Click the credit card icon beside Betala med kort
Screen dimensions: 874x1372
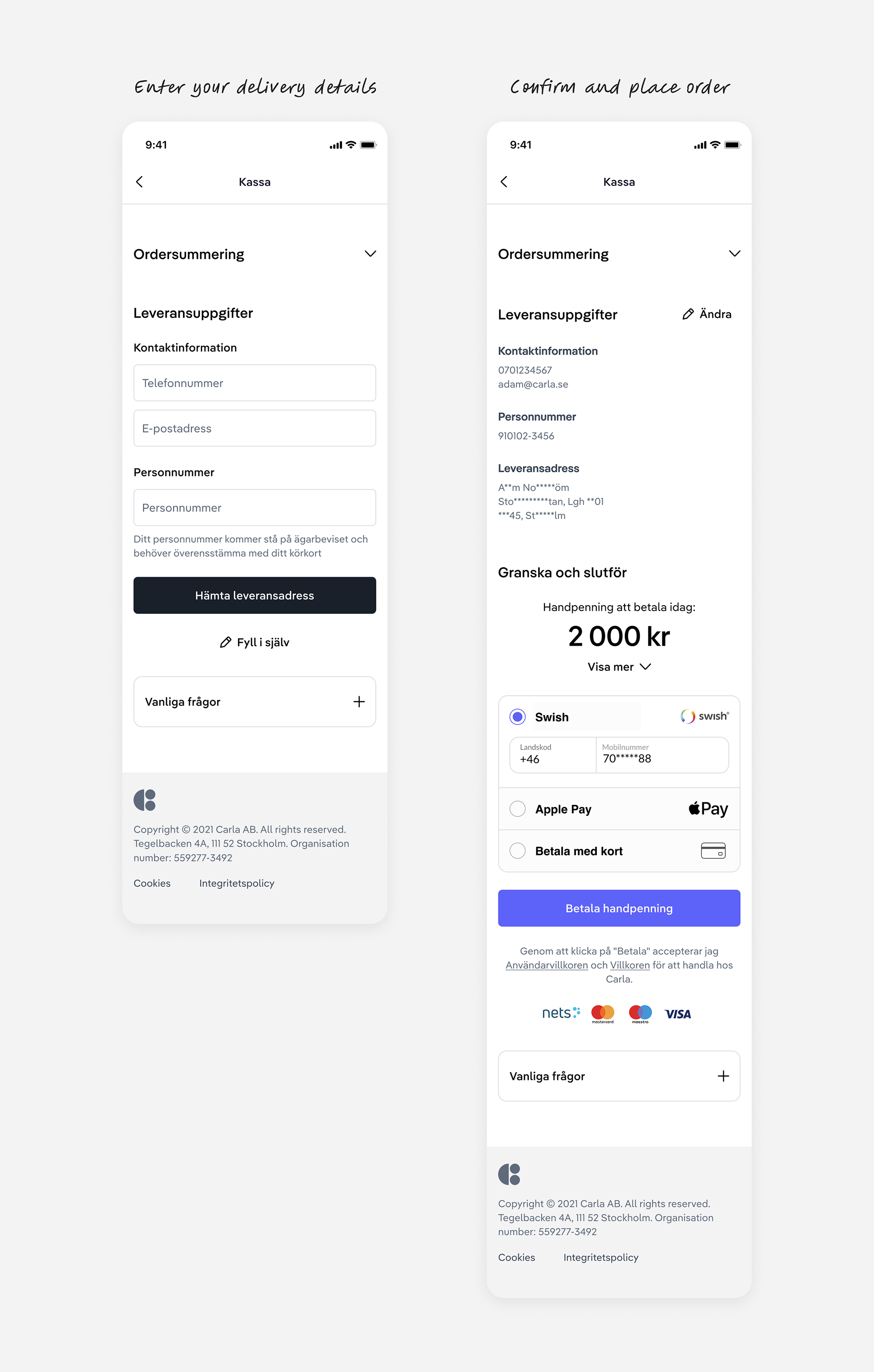[713, 851]
